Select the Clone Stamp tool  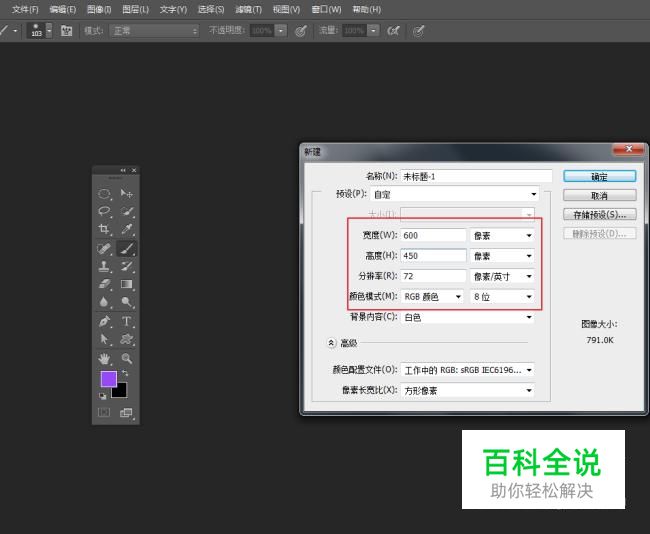tap(104, 266)
